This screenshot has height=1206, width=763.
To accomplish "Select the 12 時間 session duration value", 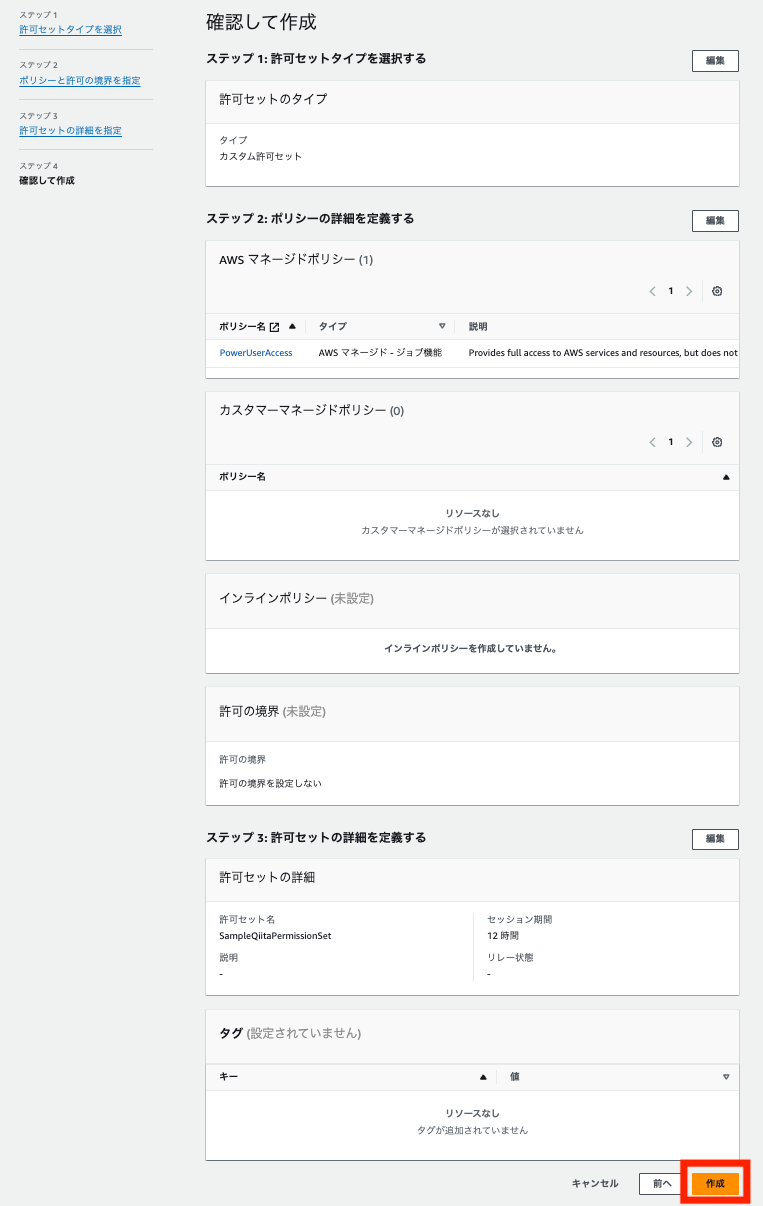I will point(502,936).
